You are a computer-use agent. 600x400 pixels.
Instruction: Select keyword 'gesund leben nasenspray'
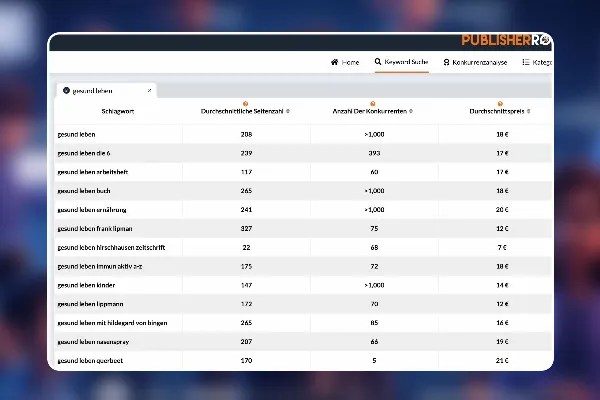93,341
